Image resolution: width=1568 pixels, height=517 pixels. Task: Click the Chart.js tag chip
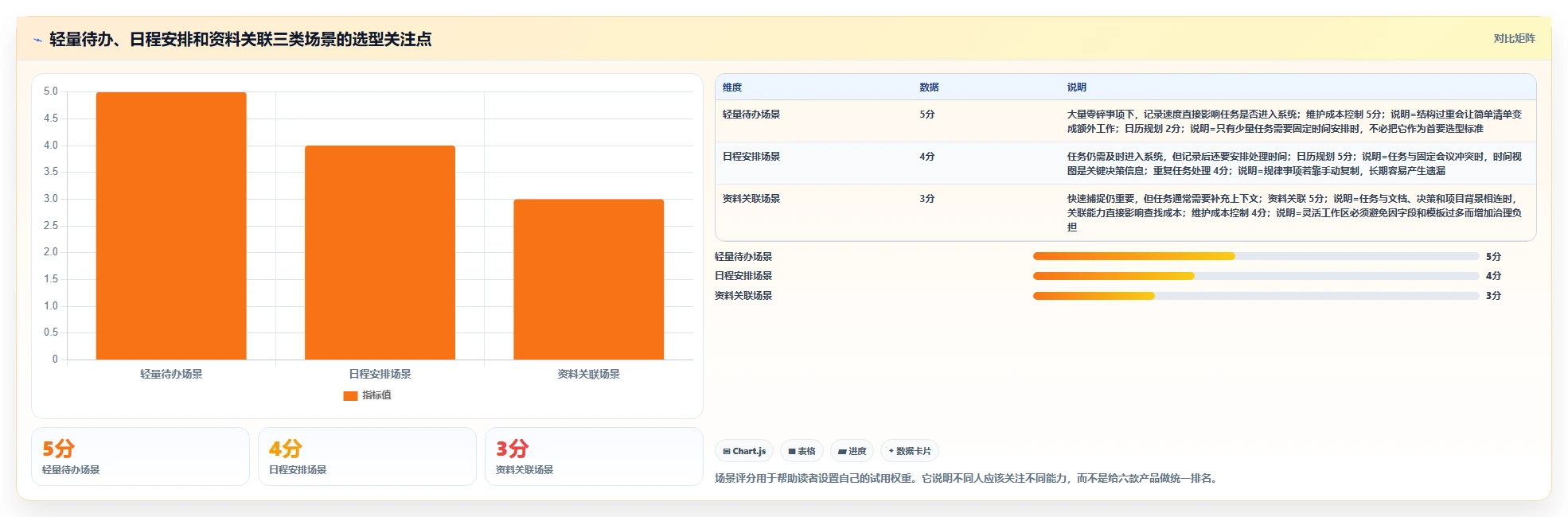(744, 451)
